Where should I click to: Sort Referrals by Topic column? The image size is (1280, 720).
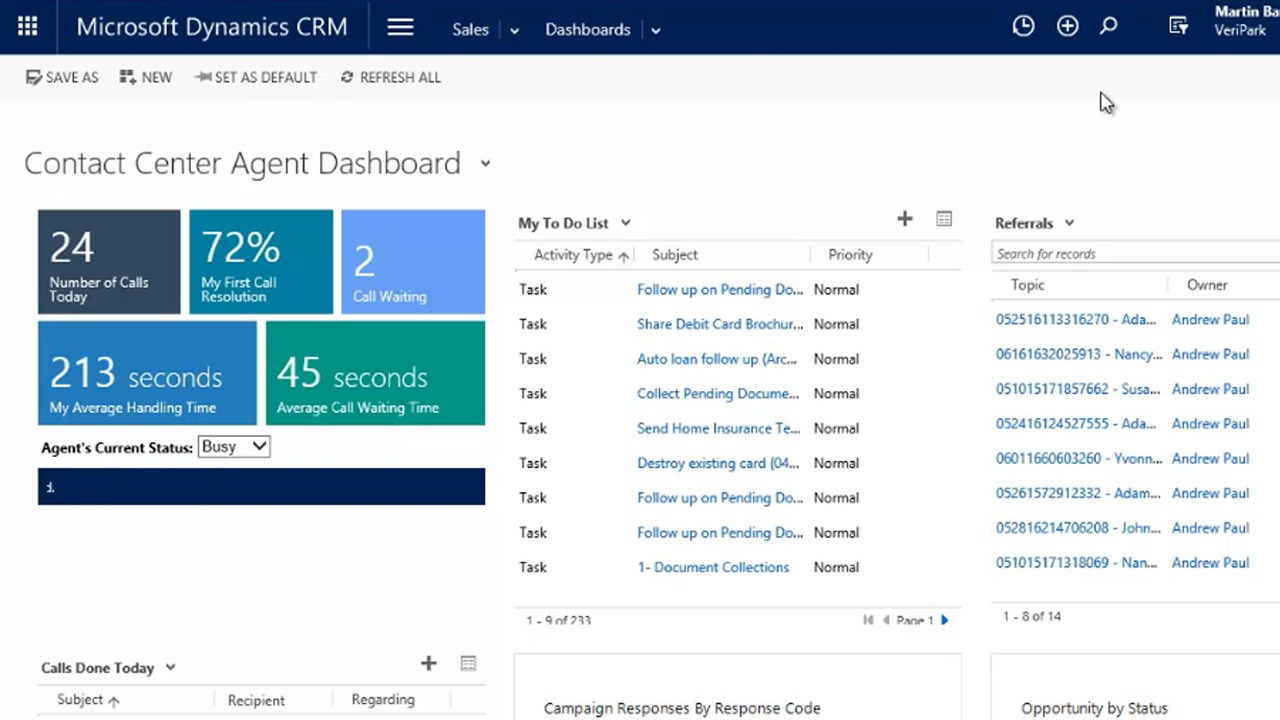[x=1028, y=285]
